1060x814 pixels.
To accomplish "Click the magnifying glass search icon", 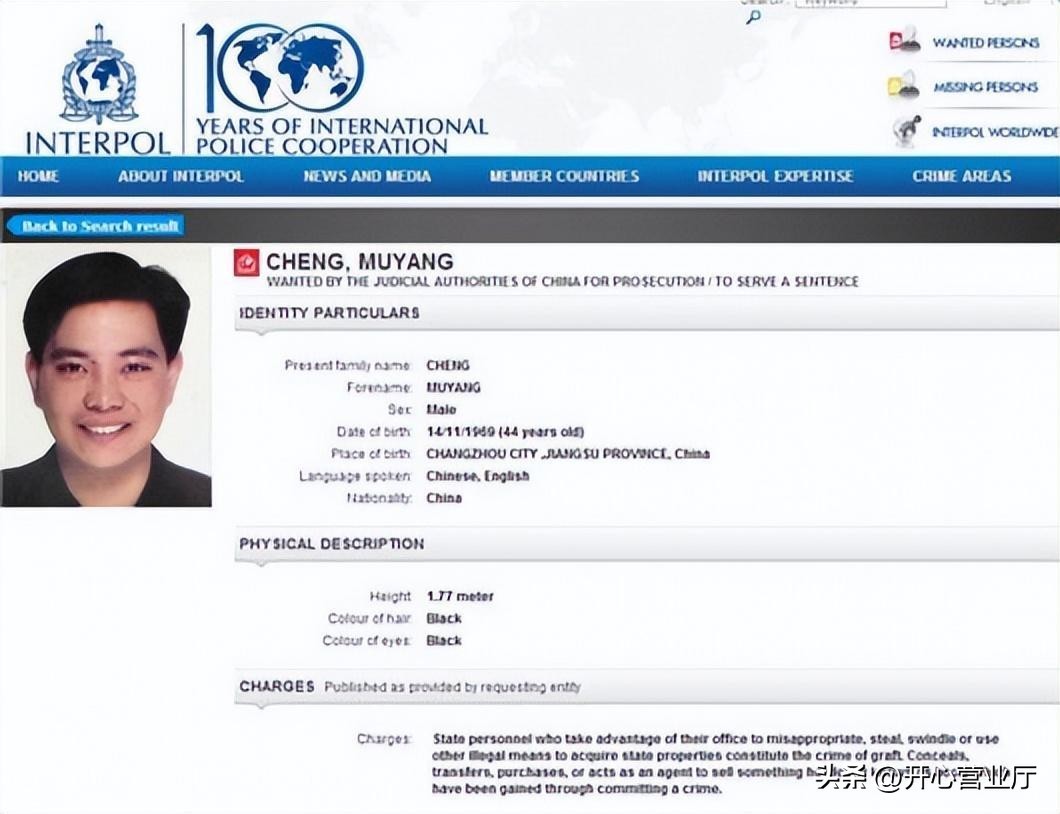I will click(x=753, y=17).
